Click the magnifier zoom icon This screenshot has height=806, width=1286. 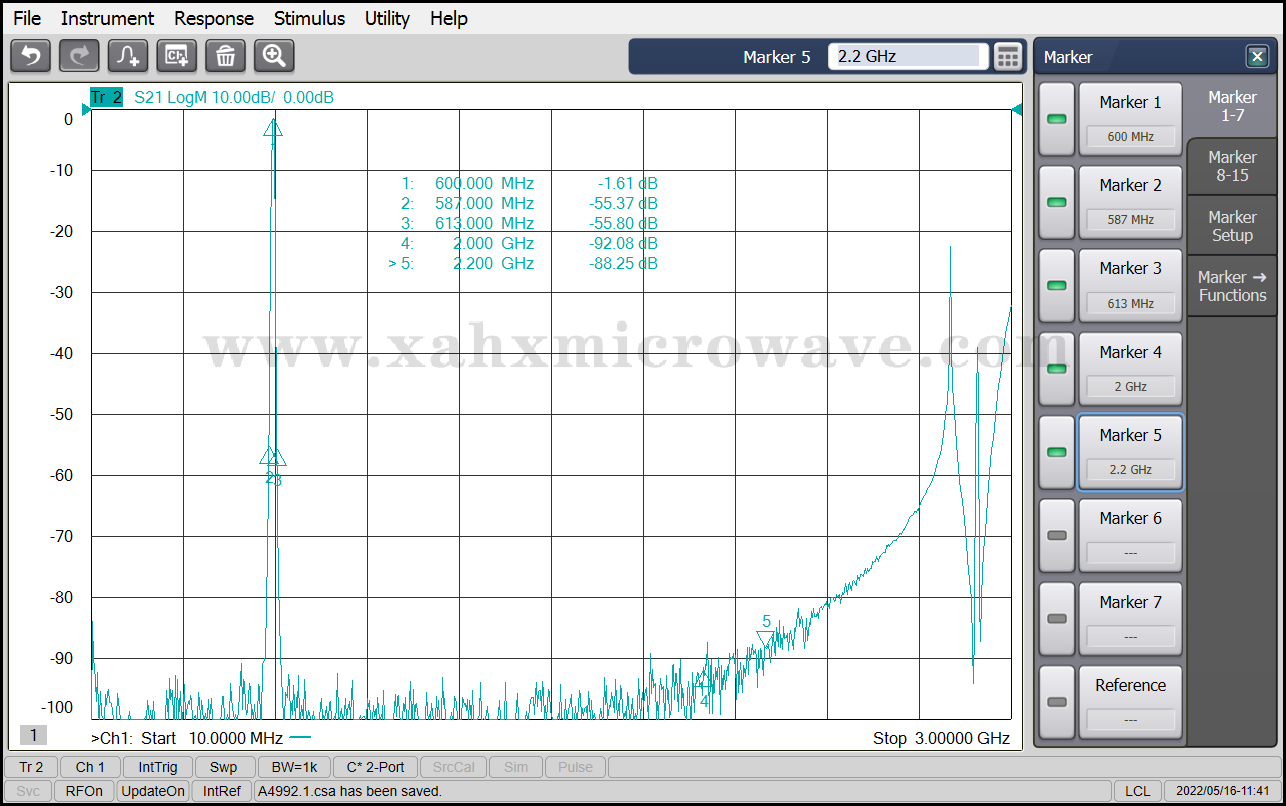(x=274, y=56)
